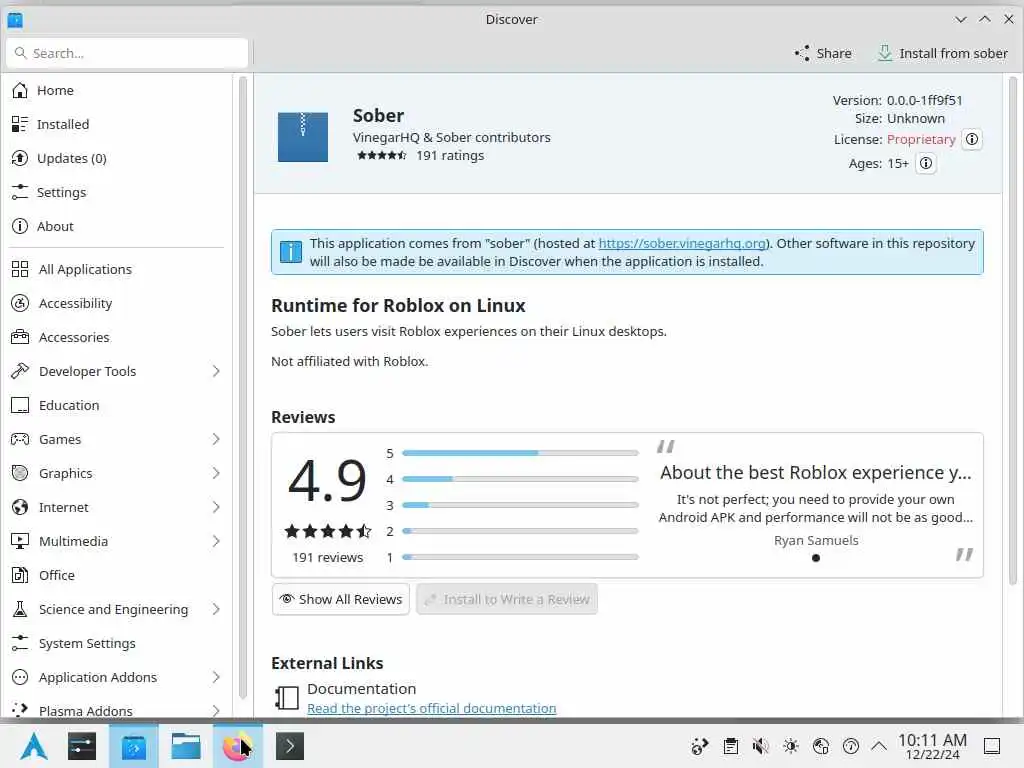Expand Games subcategories arrow

[216, 439]
